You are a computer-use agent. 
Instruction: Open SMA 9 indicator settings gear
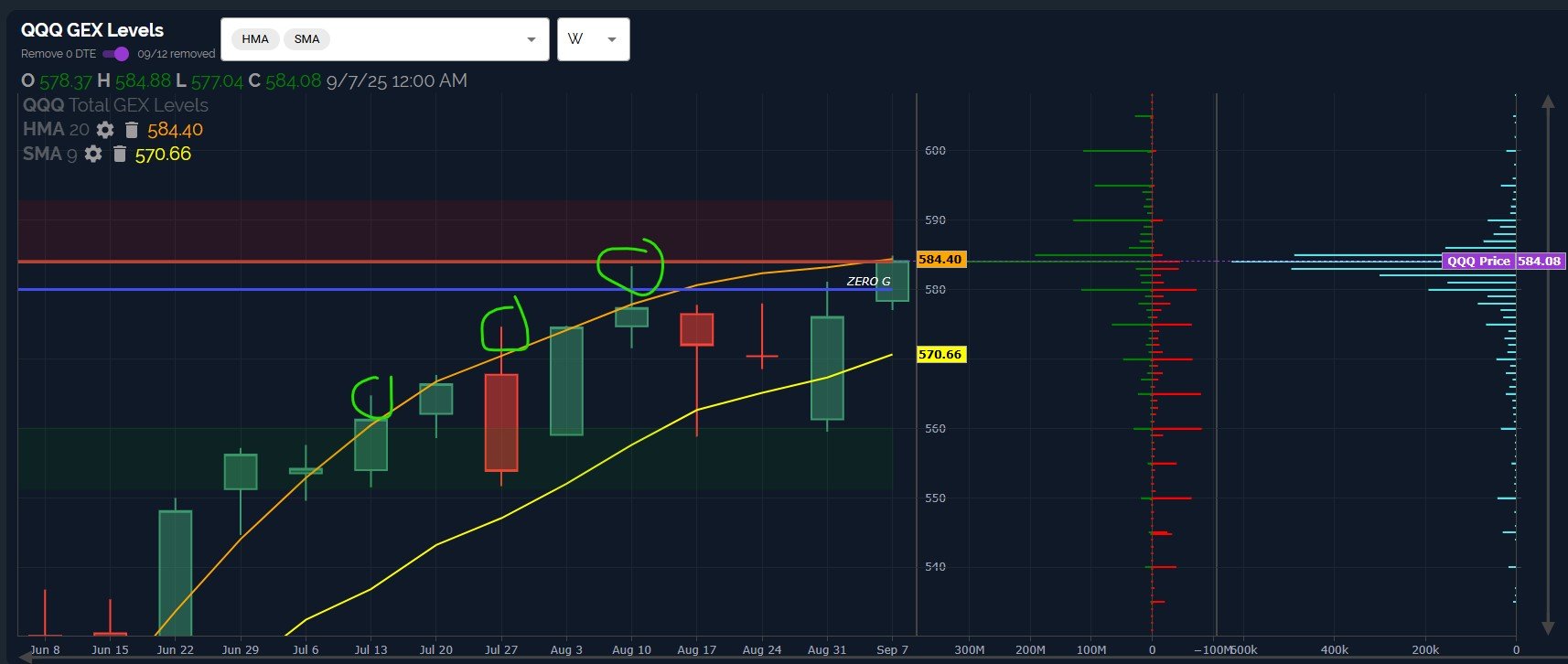[93, 154]
